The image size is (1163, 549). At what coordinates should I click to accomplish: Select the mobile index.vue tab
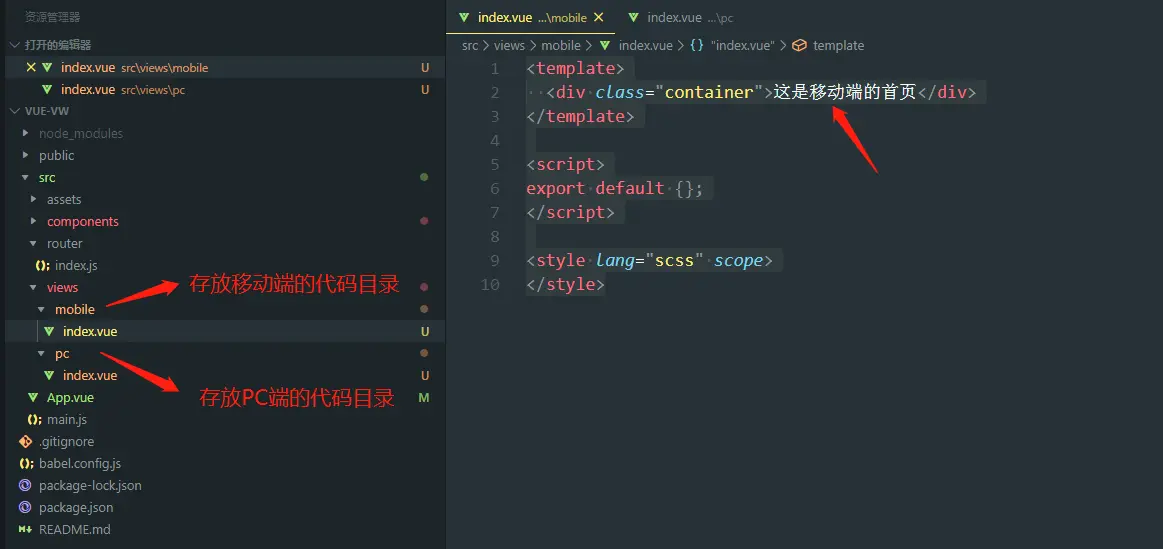pos(530,17)
